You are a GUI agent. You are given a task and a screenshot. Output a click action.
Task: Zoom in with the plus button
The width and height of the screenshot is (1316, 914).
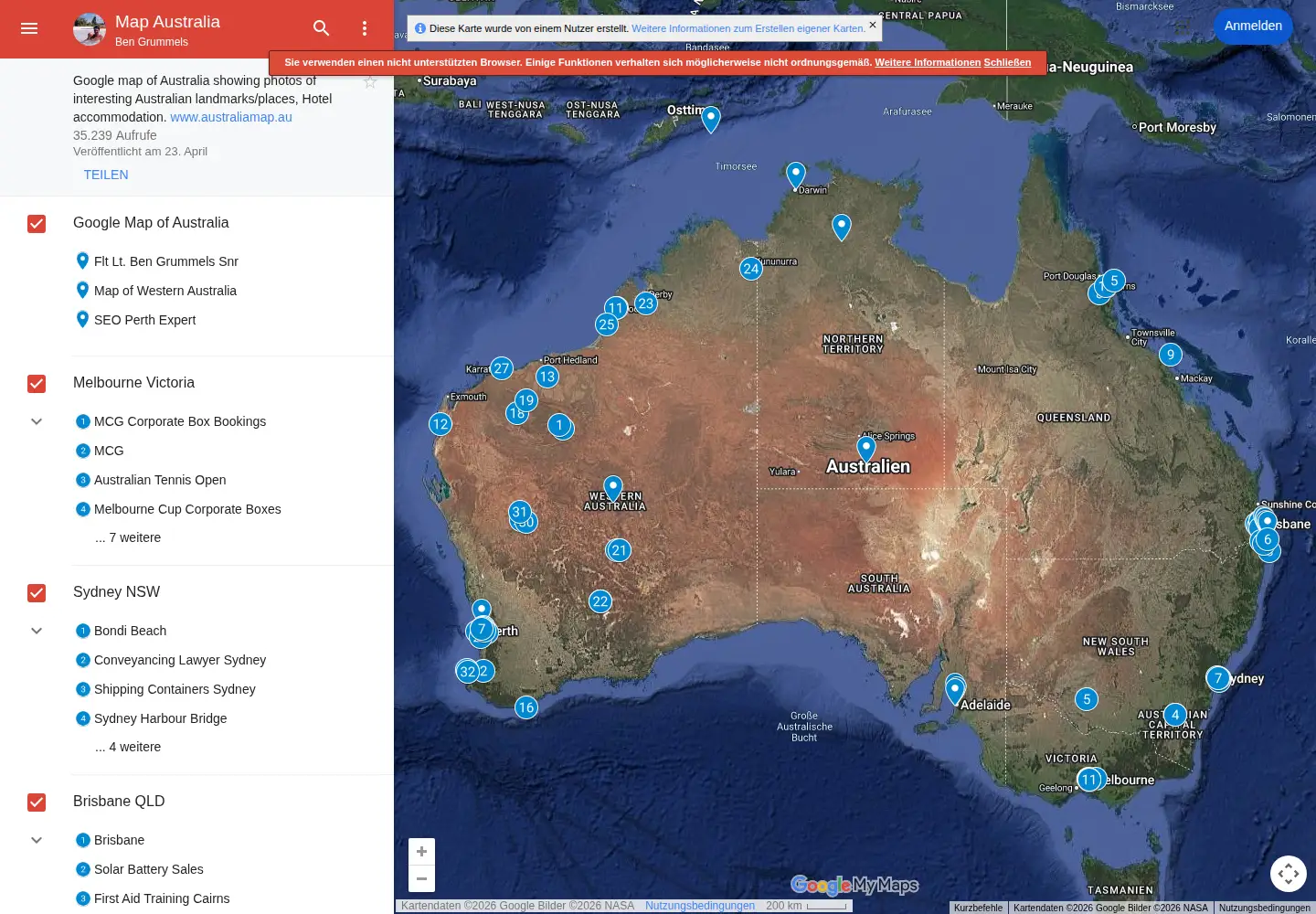421,851
